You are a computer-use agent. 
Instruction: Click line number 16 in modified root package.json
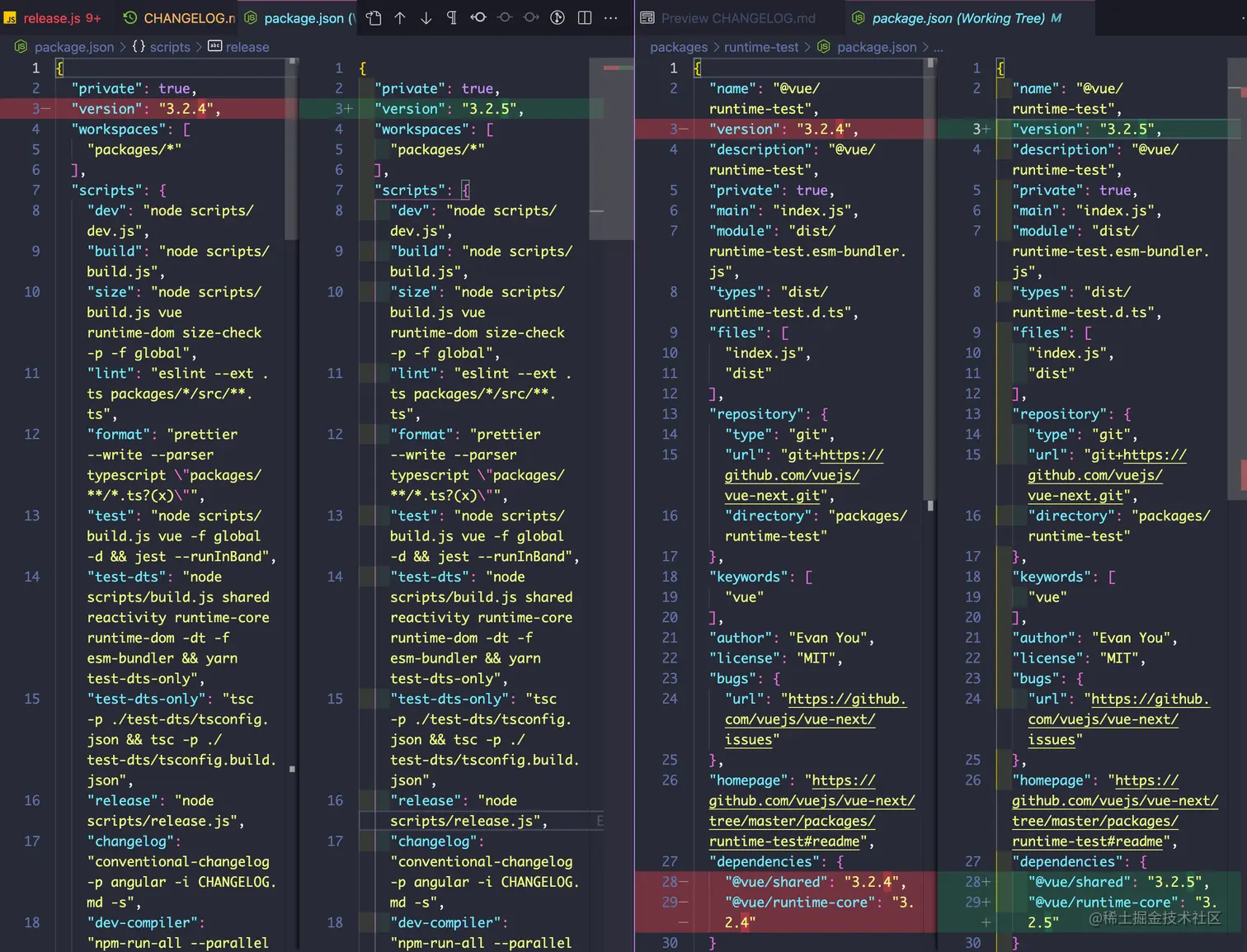[335, 800]
